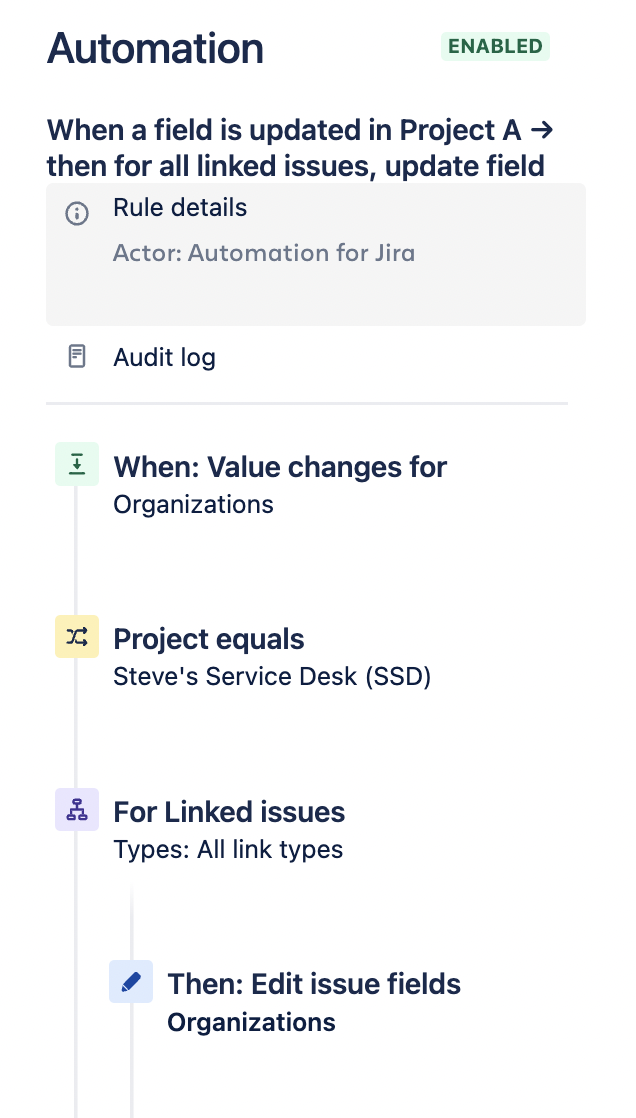Click the Actor: Automation for Jira text
This screenshot has width=636, height=1118.
264,253
